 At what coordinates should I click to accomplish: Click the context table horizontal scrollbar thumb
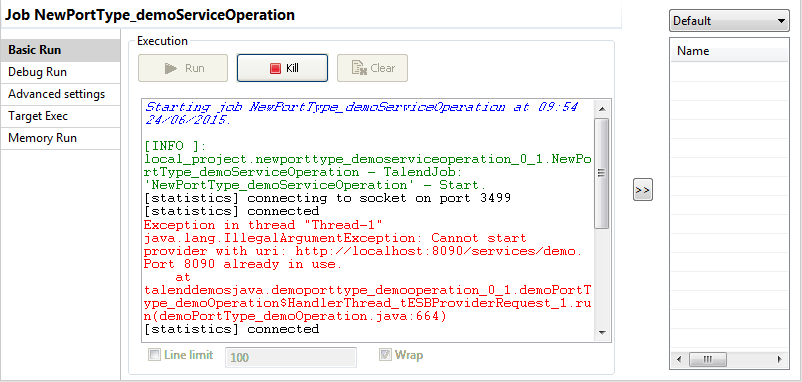tap(707, 359)
